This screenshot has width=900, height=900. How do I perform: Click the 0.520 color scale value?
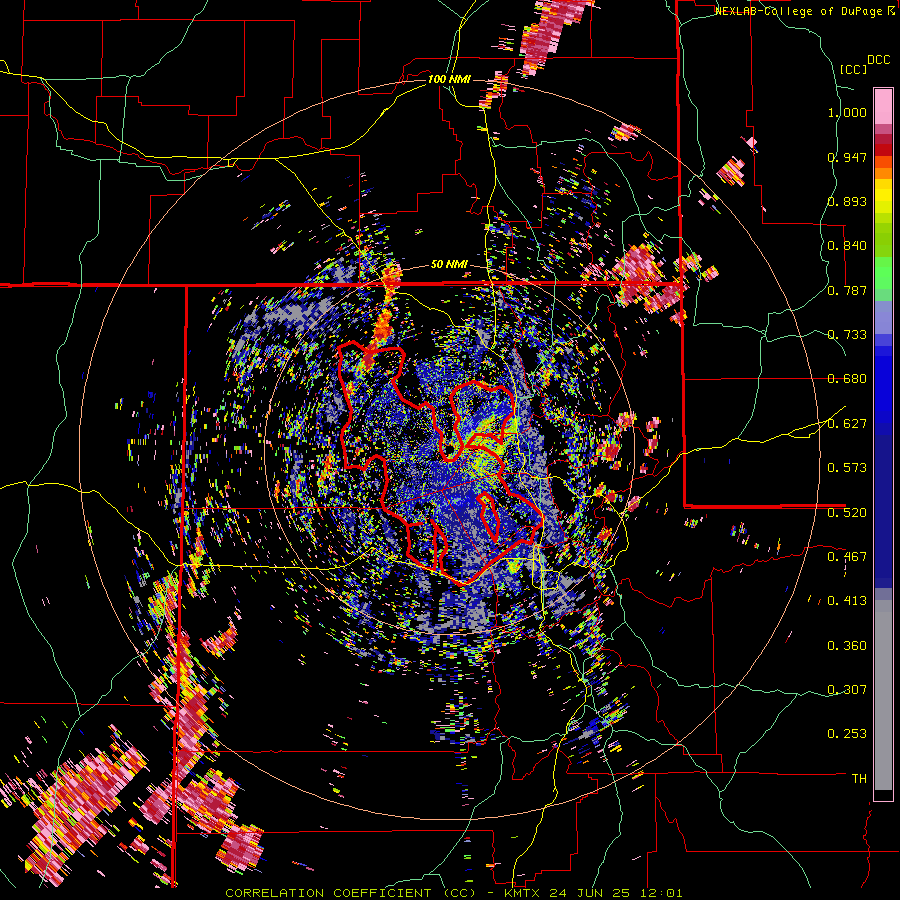click(847, 512)
